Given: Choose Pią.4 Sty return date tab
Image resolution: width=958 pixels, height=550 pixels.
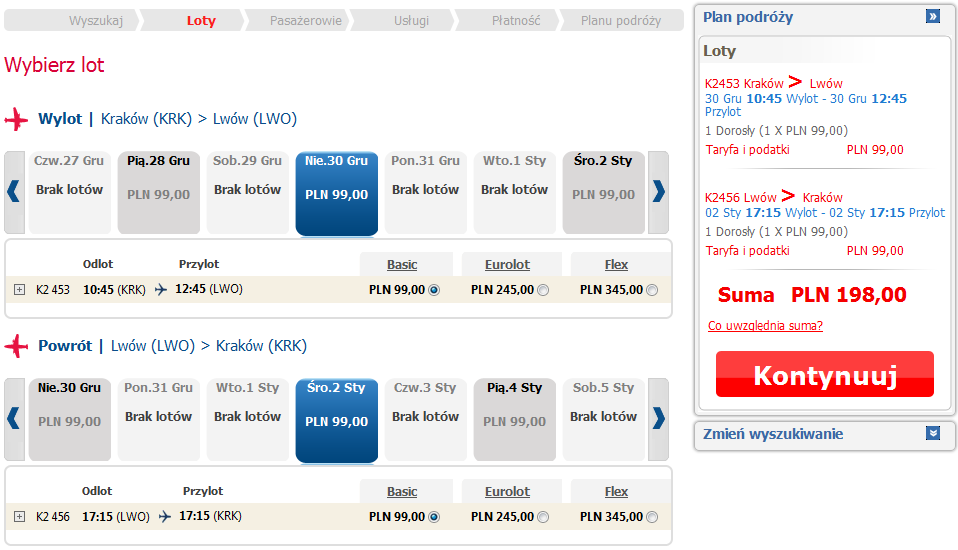Looking at the screenshot, I should (x=514, y=419).
